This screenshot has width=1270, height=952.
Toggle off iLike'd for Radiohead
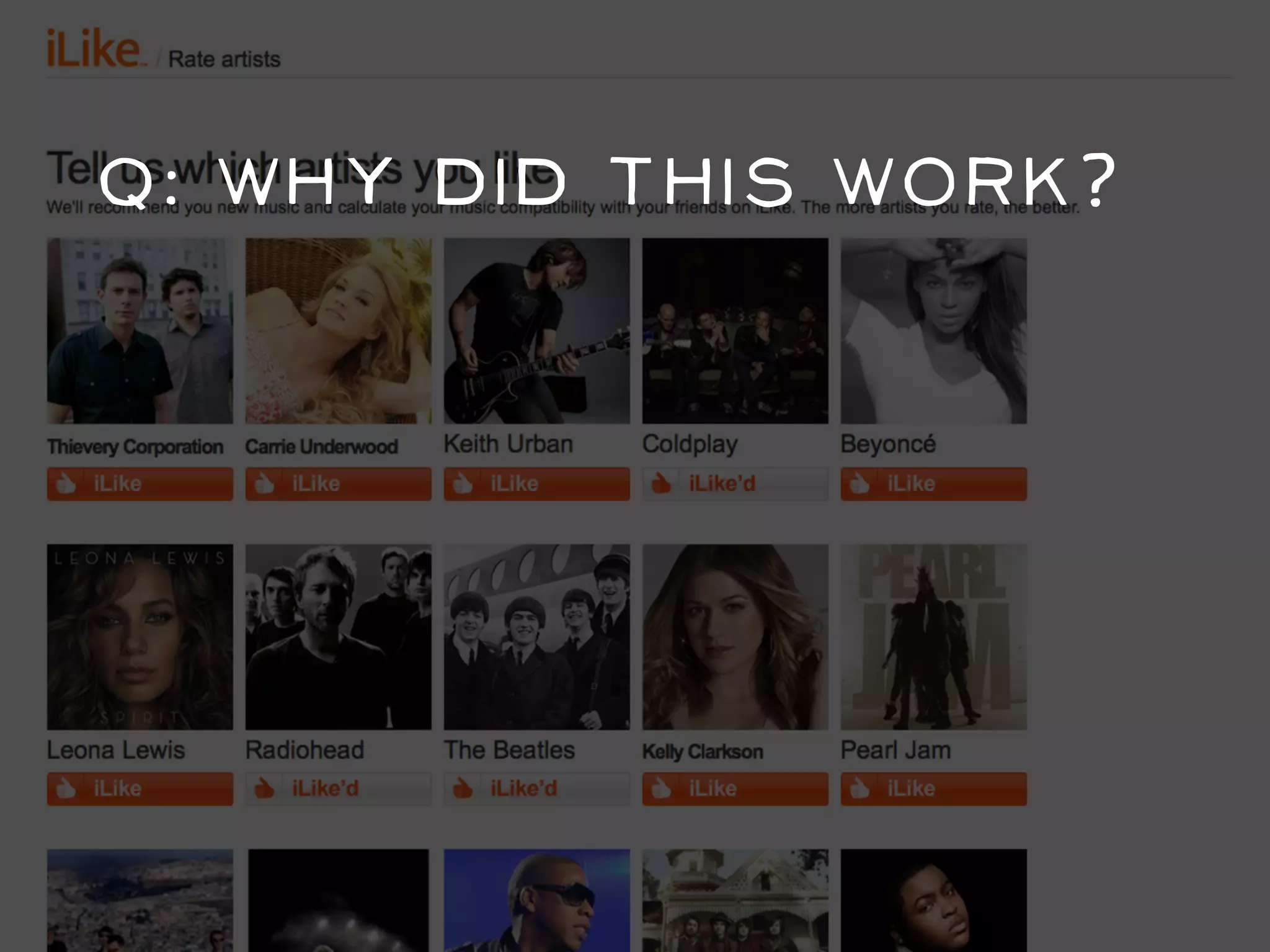point(339,788)
